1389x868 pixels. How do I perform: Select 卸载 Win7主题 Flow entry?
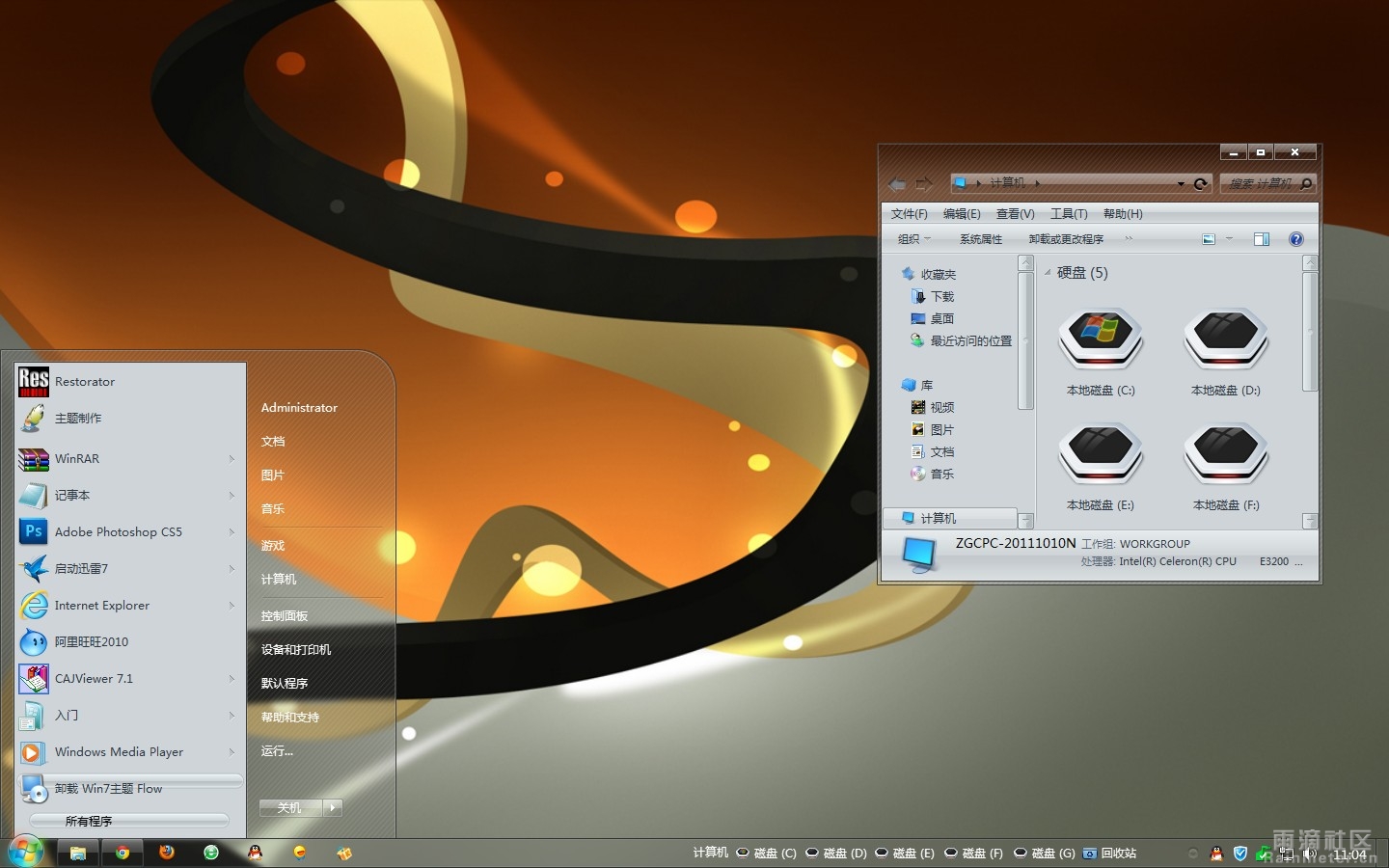pos(130,789)
